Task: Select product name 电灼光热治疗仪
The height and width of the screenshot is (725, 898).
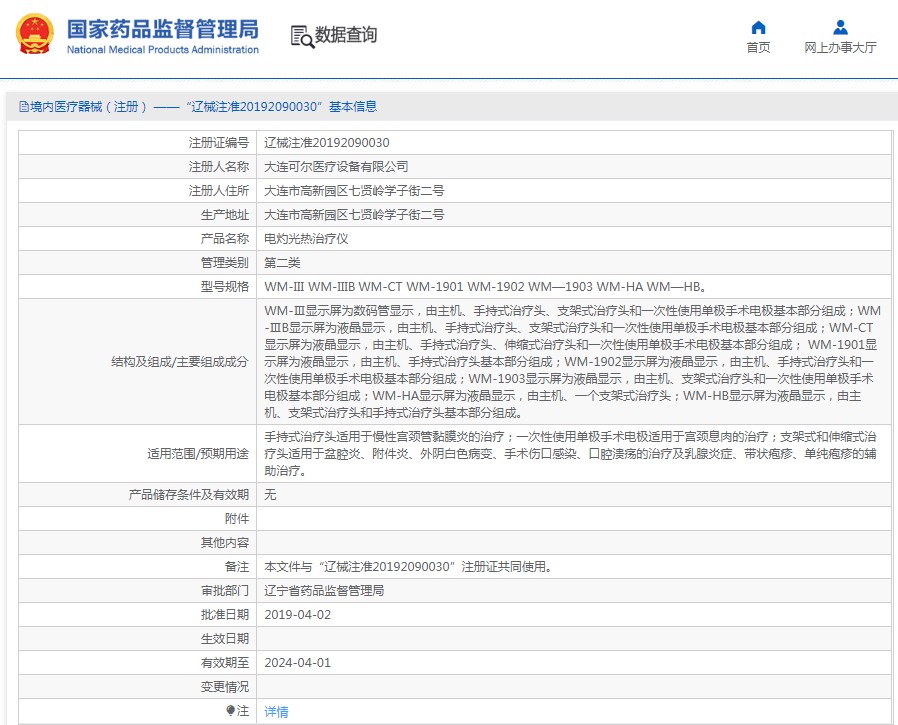Action: tap(306, 239)
